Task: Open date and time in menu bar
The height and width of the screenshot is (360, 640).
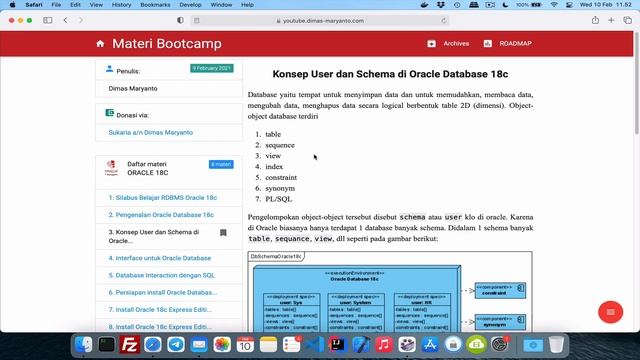Action: (x=606, y=5)
